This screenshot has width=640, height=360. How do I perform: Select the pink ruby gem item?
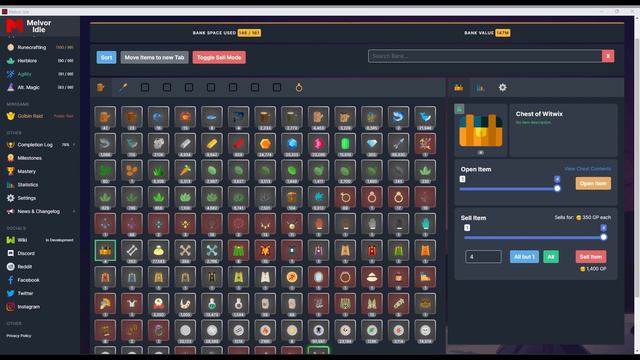[318, 144]
